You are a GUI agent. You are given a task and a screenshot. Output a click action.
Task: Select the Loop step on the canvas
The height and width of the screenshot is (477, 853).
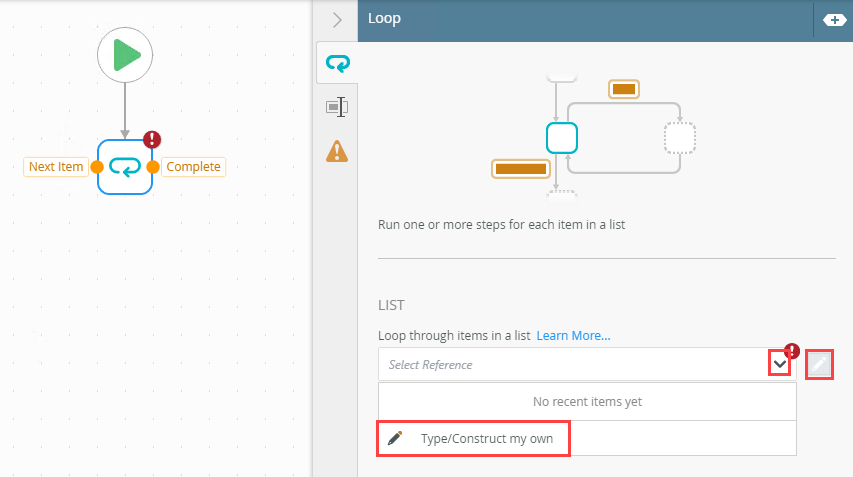pos(125,166)
